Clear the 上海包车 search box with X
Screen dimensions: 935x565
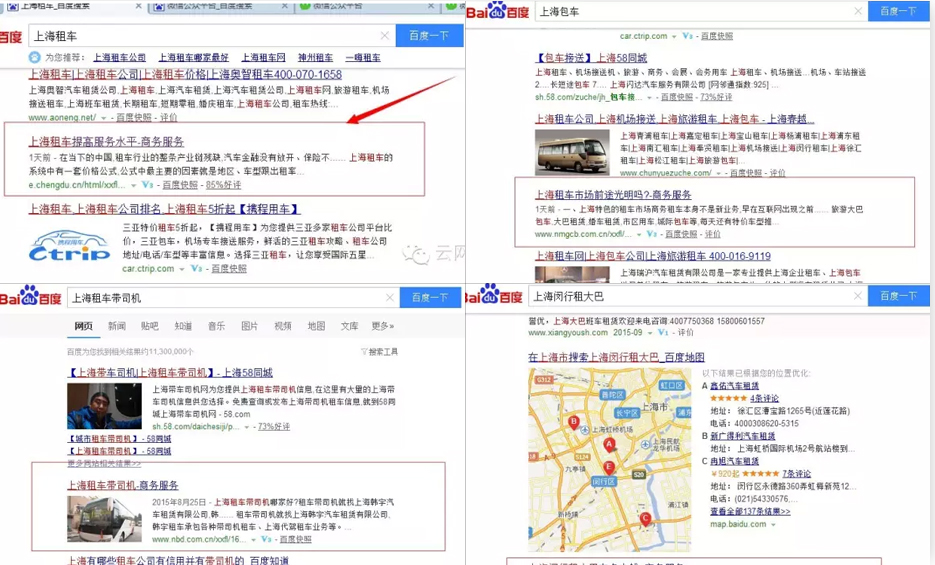857,11
